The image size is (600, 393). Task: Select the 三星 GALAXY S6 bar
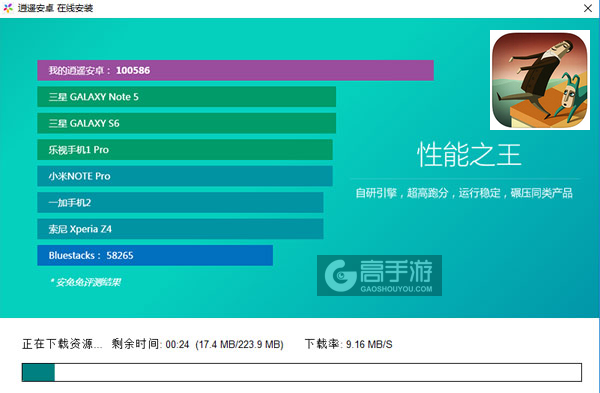pos(186,123)
